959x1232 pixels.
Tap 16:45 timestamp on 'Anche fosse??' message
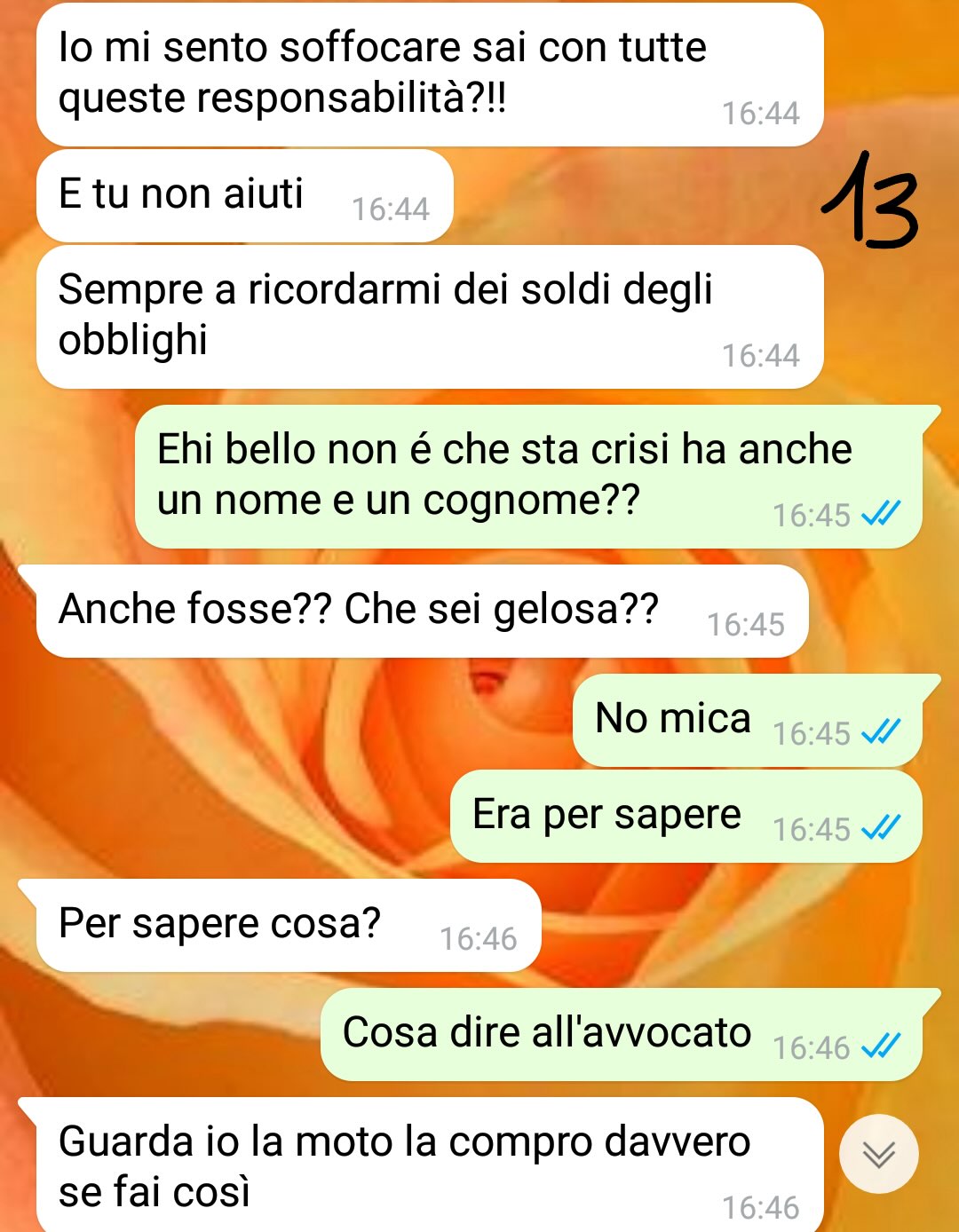tap(746, 624)
